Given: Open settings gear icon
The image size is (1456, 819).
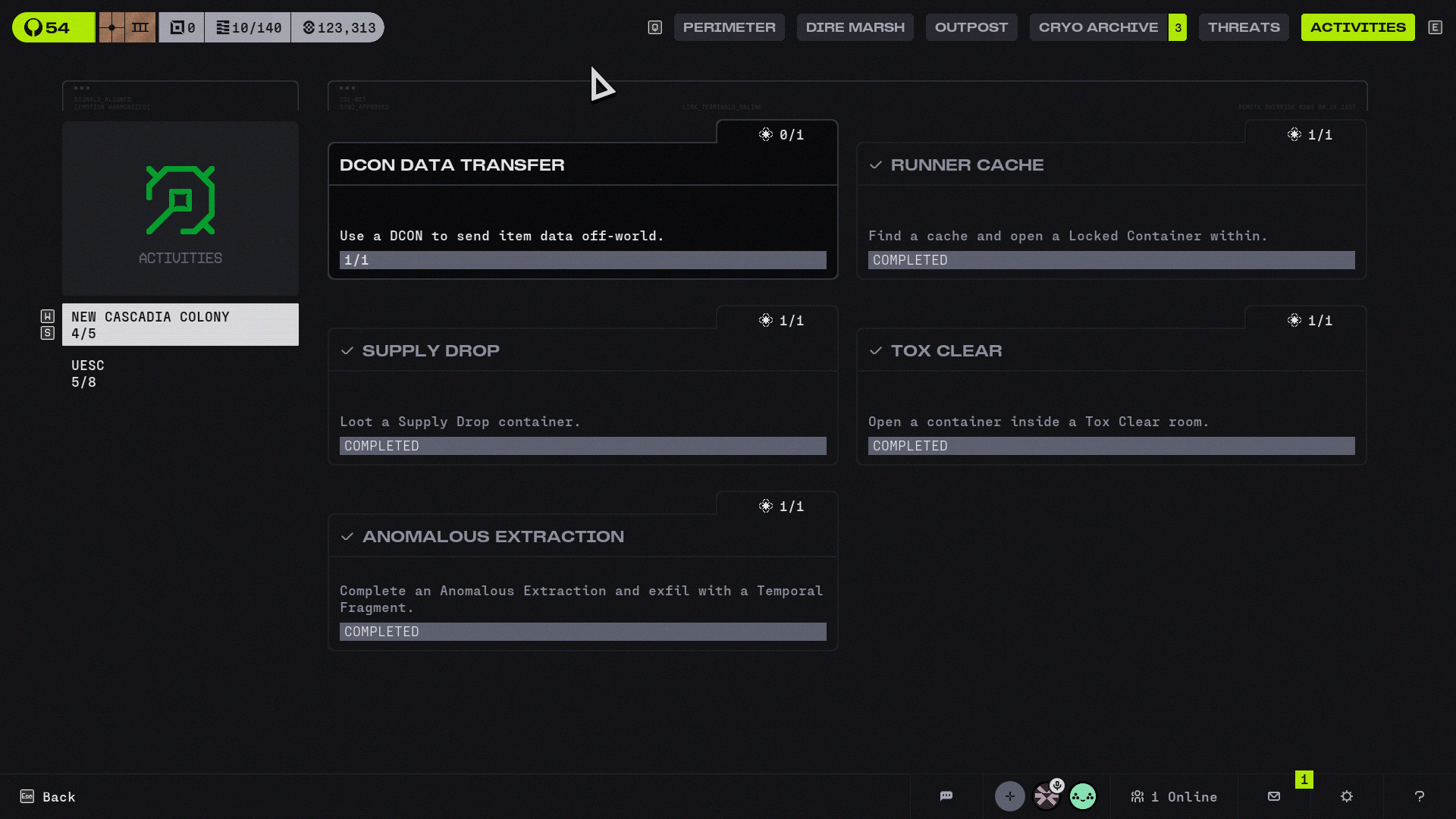Looking at the screenshot, I should coord(1347,796).
